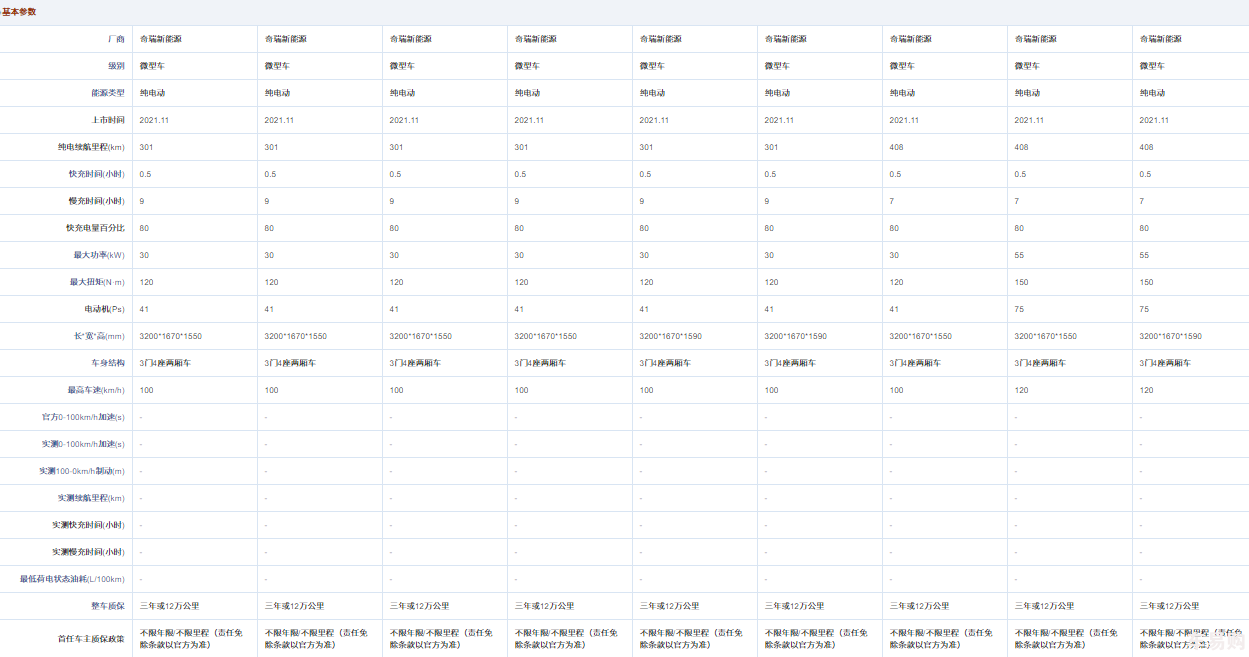Click 奇瑞新能源 in the first vehicle column
This screenshot has height=657, width=1249.
(x=160, y=39)
